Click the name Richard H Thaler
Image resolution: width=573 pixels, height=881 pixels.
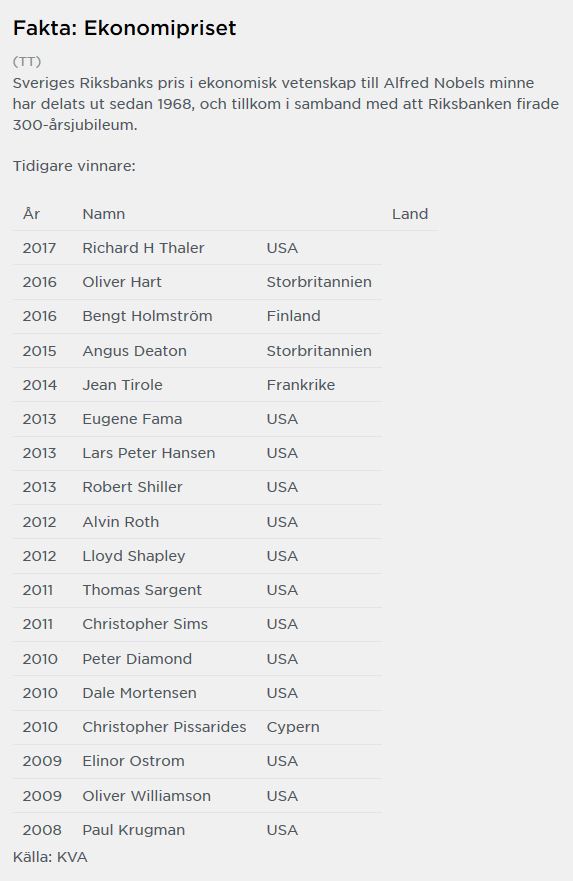143,248
